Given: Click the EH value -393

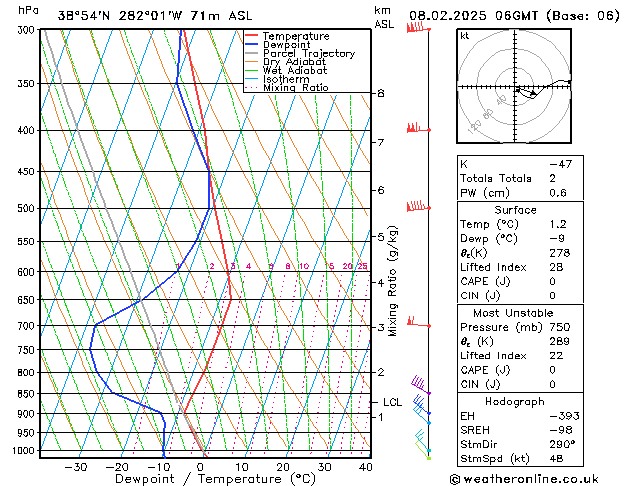Looking at the screenshot, I should (x=564, y=416).
